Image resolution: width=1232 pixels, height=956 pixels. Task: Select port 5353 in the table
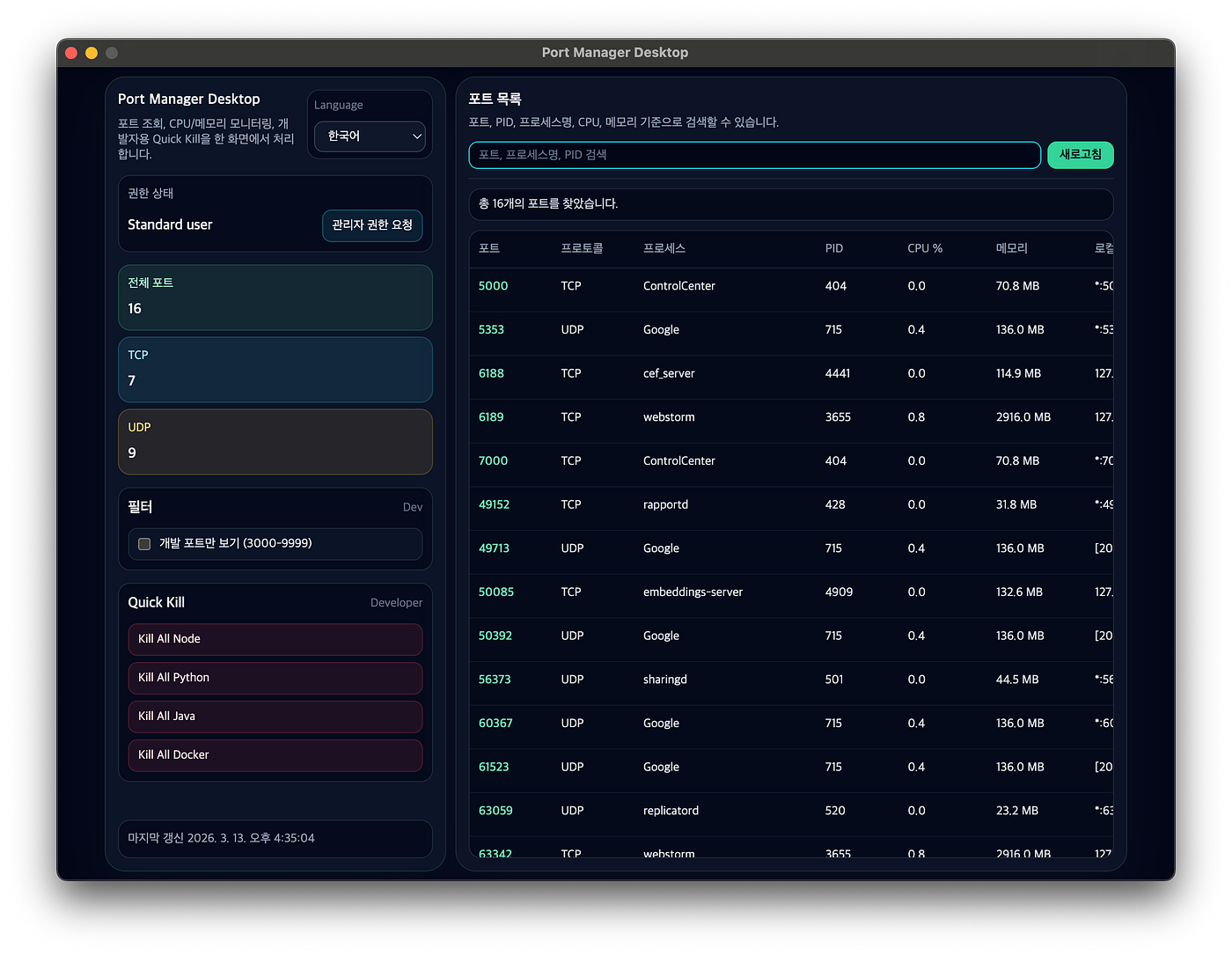[x=491, y=330]
